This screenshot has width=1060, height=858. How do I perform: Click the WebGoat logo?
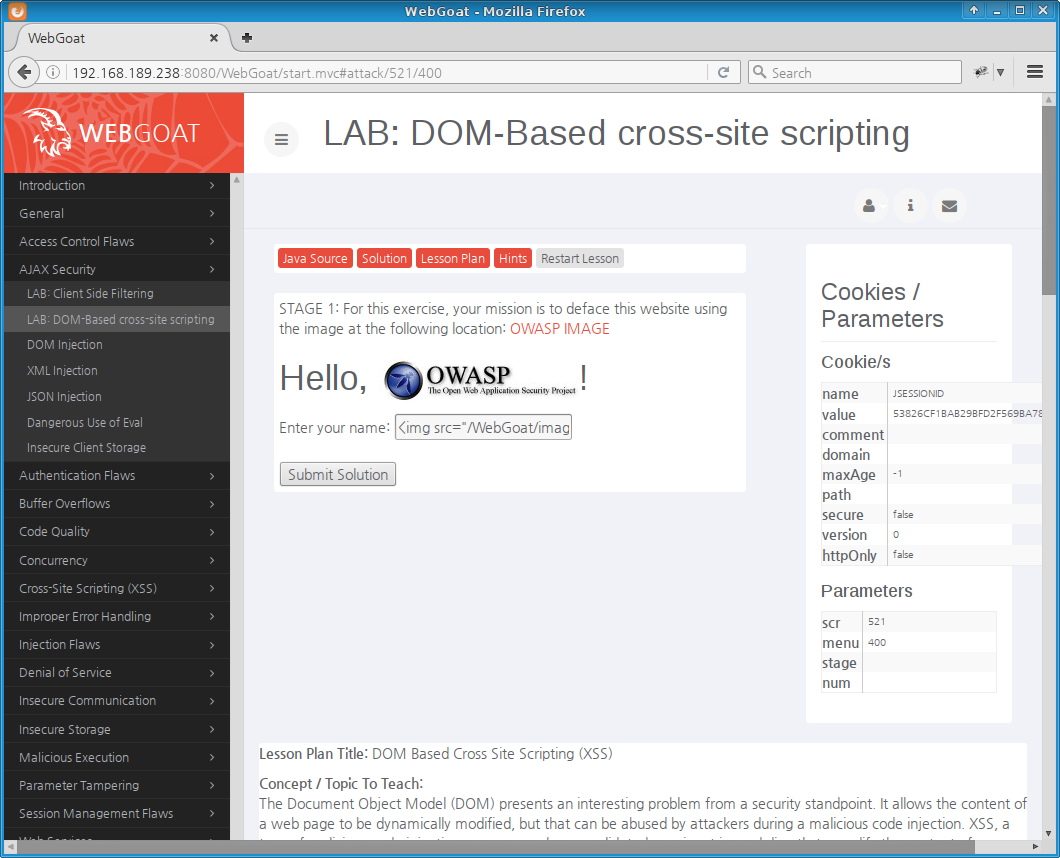click(124, 133)
